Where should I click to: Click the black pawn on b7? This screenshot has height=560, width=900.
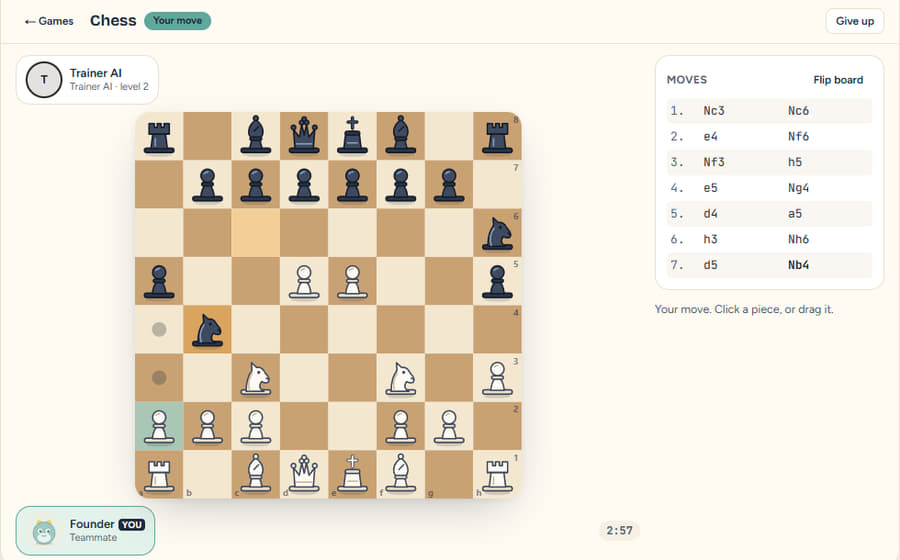tap(207, 185)
